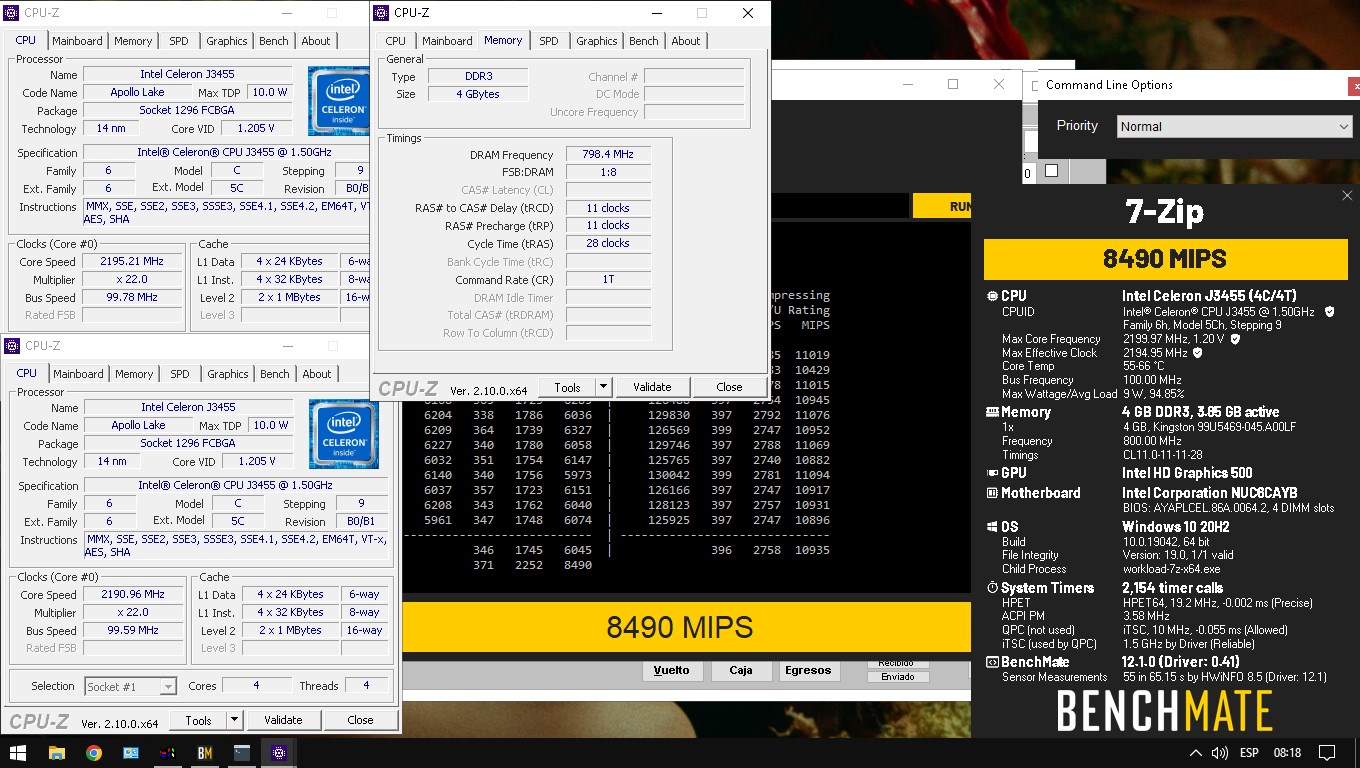Toggle the small checkbox under Command Line Options
This screenshot has width=1360, height=768.
click(1051, 171)
